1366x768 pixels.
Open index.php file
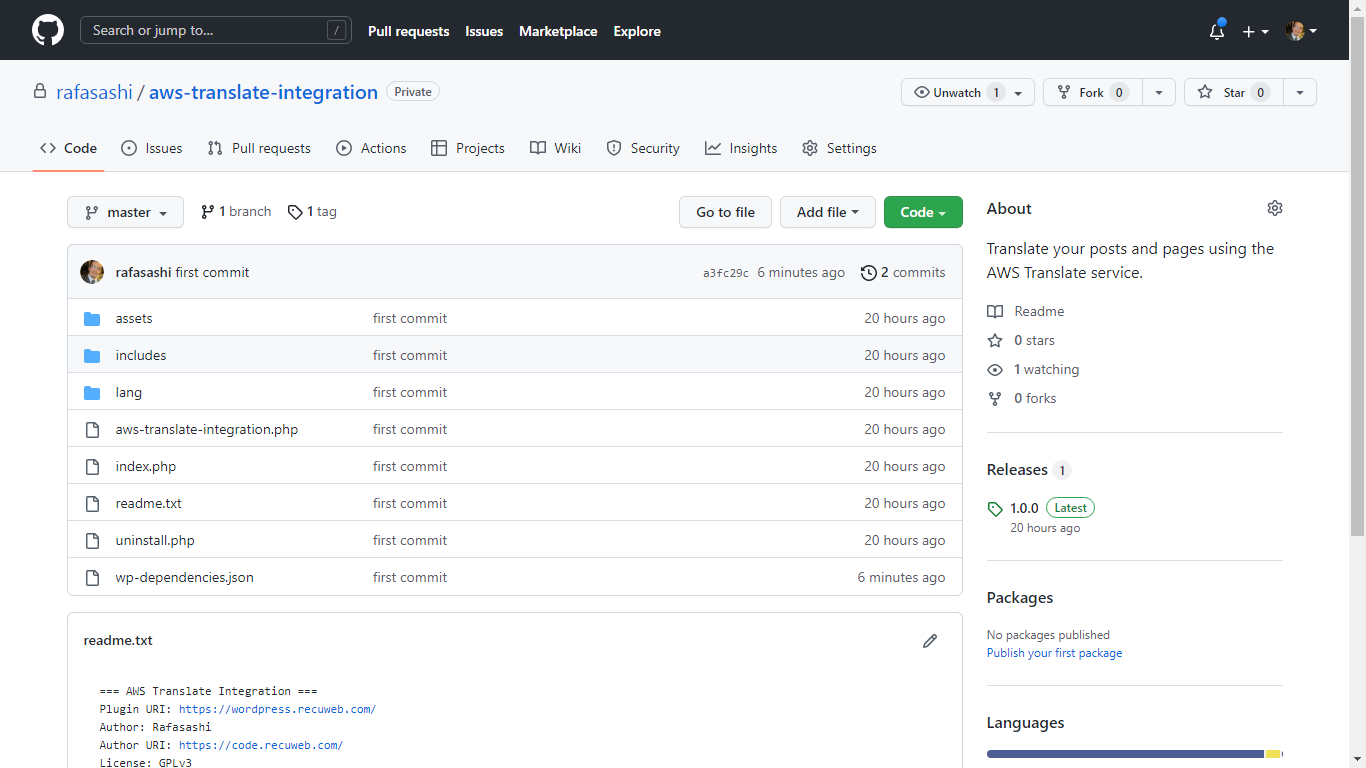click(x=146, y=466)
